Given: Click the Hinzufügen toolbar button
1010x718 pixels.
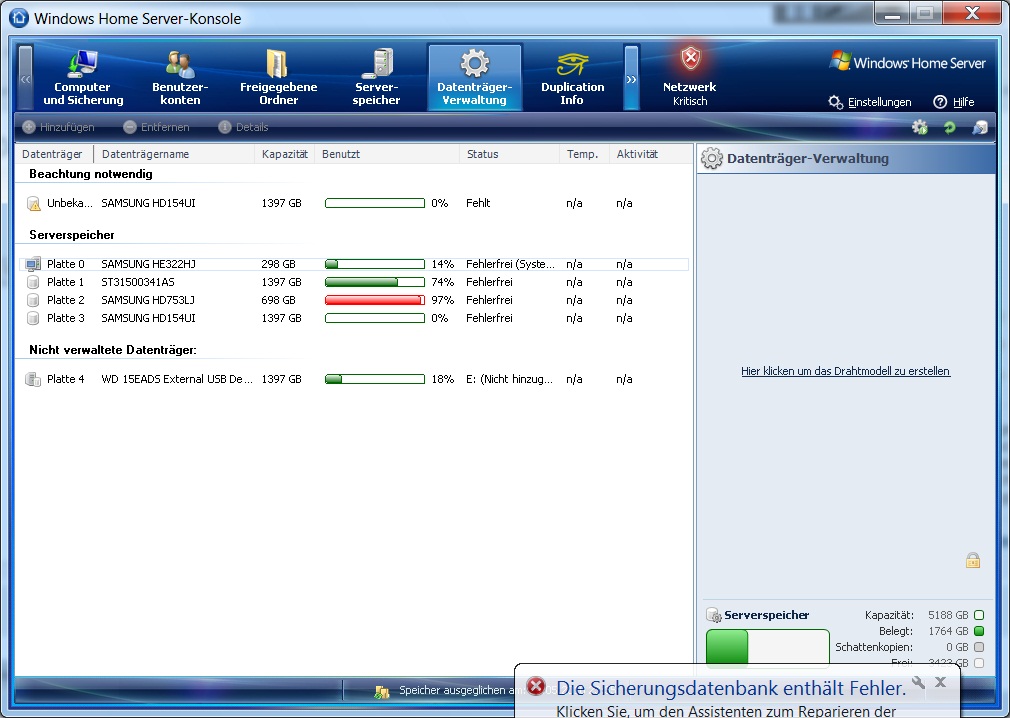Looking at the screenshot, I should 59,127.
